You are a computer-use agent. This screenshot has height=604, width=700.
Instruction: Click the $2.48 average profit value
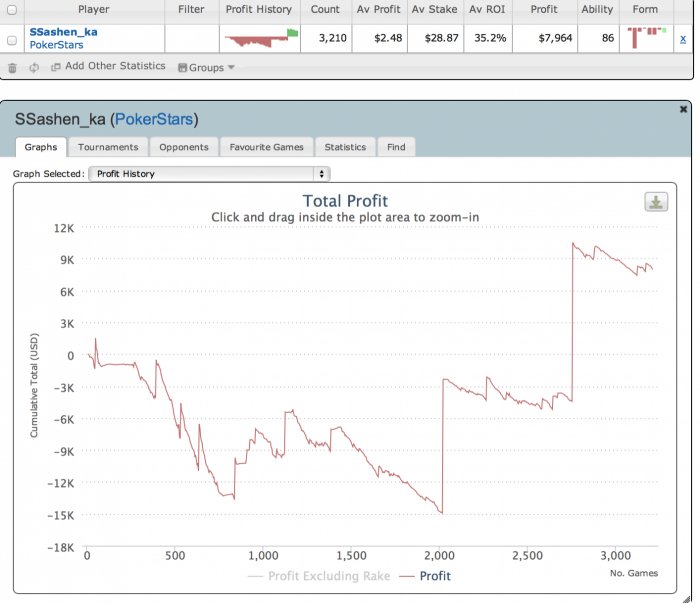(388, 38)
